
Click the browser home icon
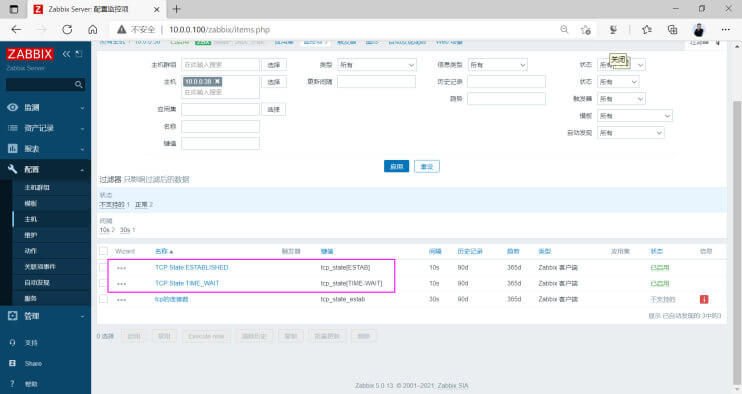tap(93, 30)
